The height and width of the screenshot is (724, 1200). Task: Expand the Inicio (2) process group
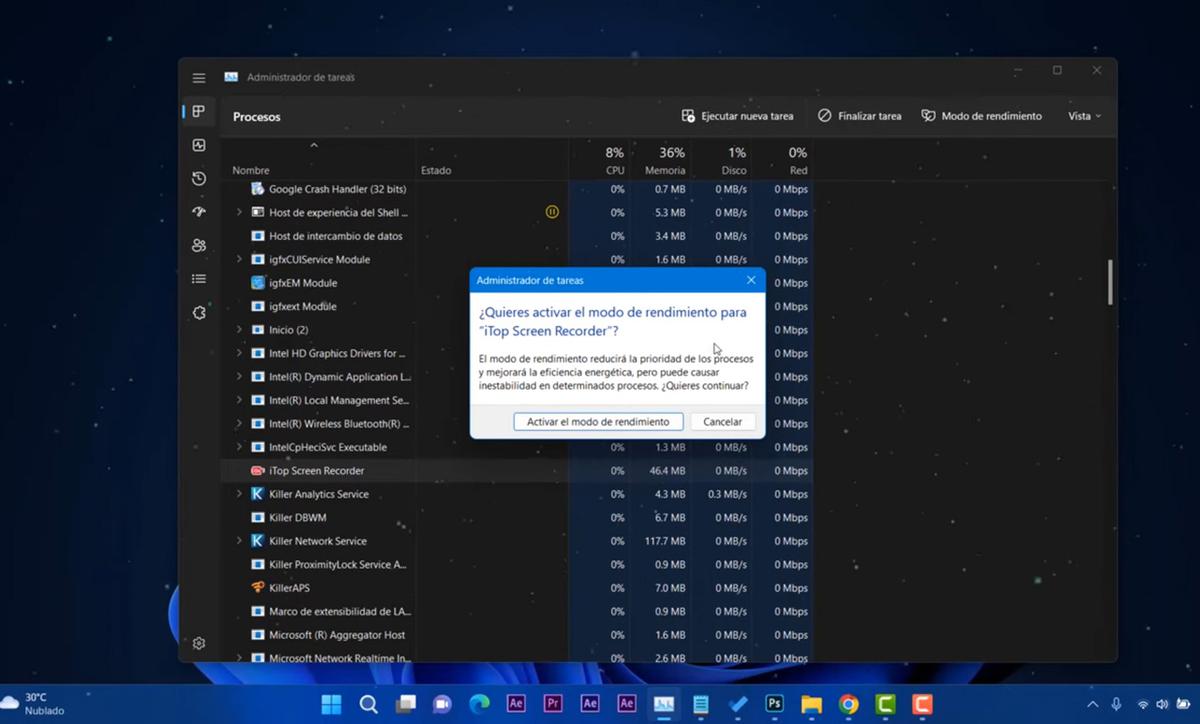[x=238, y=329]
